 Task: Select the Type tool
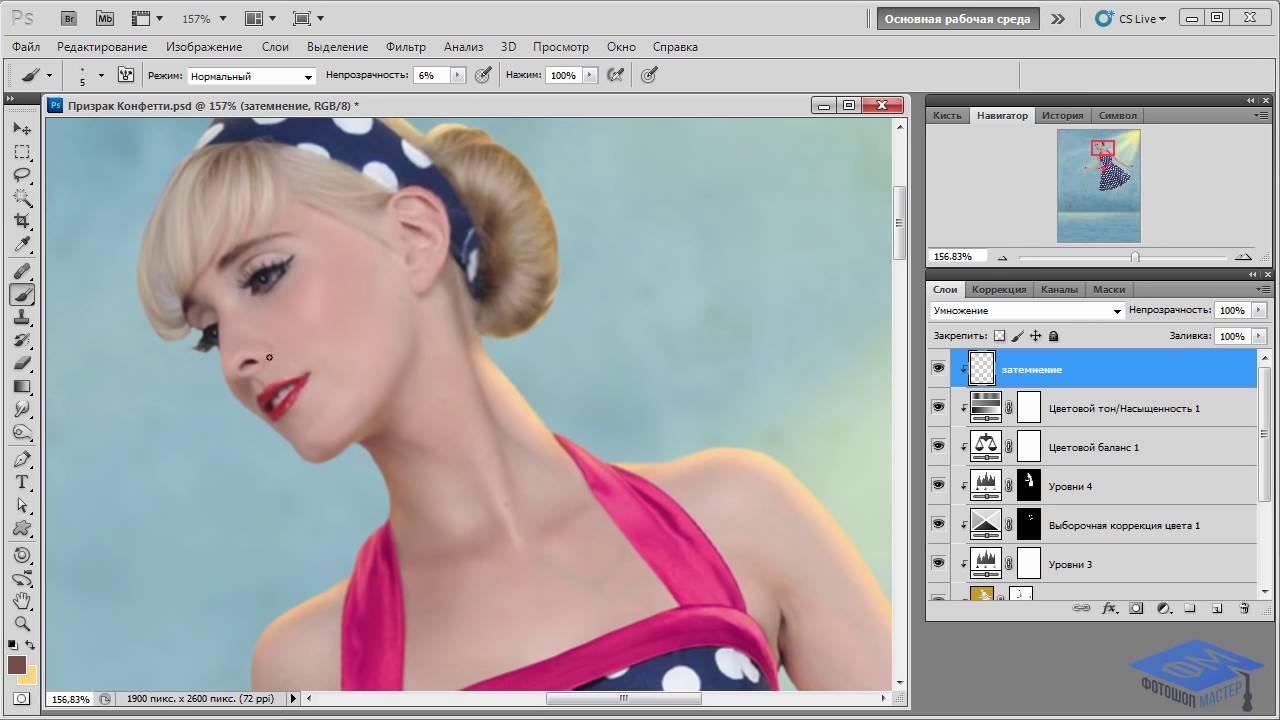(x=22, y=482)
